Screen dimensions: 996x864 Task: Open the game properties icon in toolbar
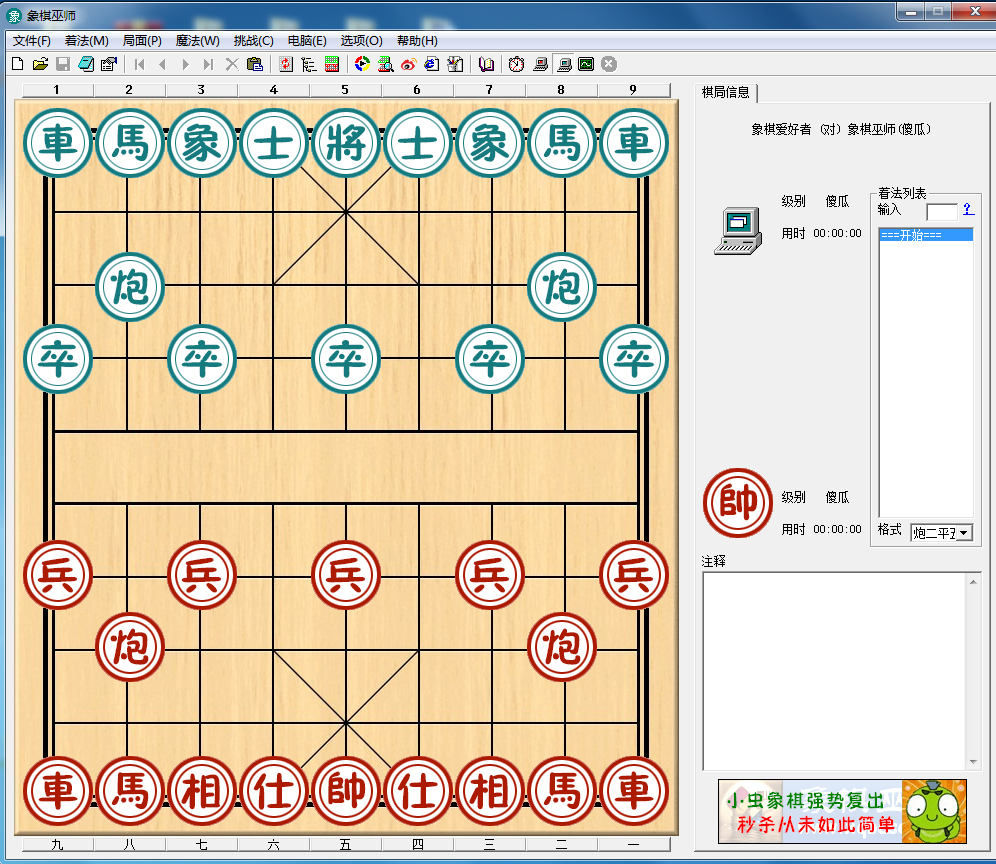109,64
